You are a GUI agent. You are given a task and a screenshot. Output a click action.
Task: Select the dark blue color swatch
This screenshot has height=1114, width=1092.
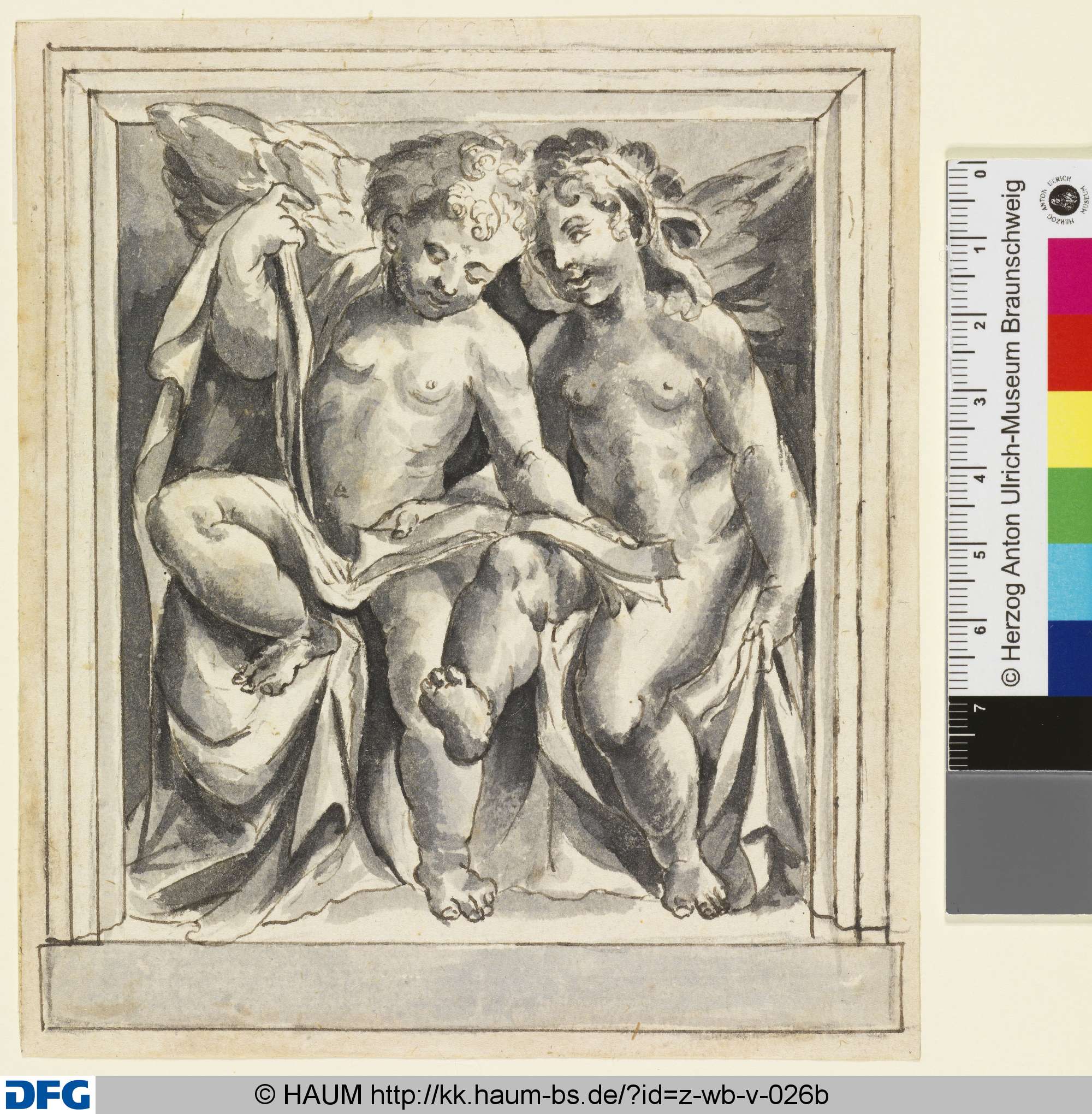[x=1069, y=658]
